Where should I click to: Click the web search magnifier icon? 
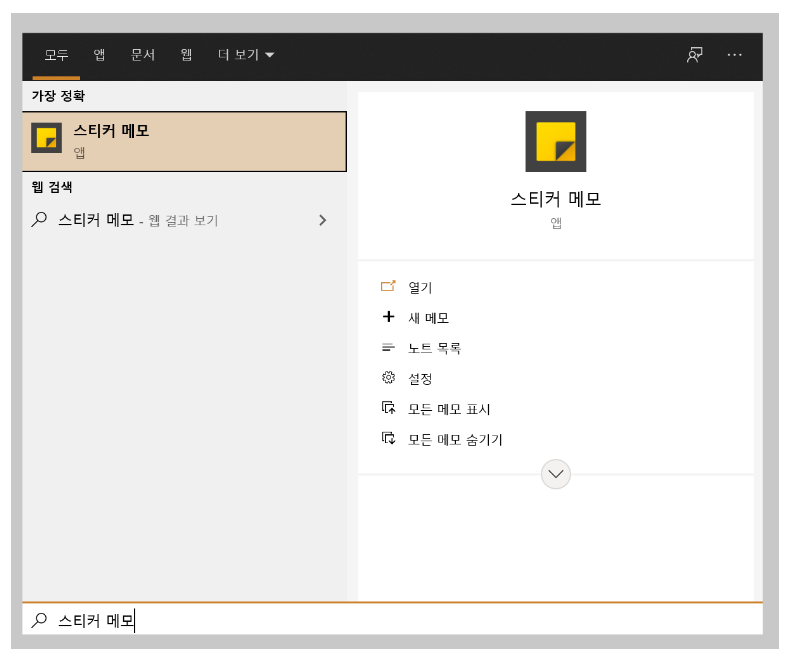pos(39,220)
